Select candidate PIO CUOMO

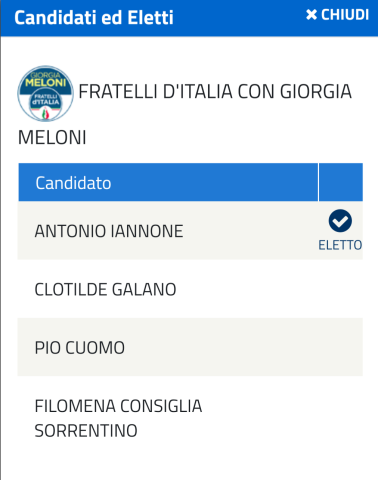click(80, 348)
